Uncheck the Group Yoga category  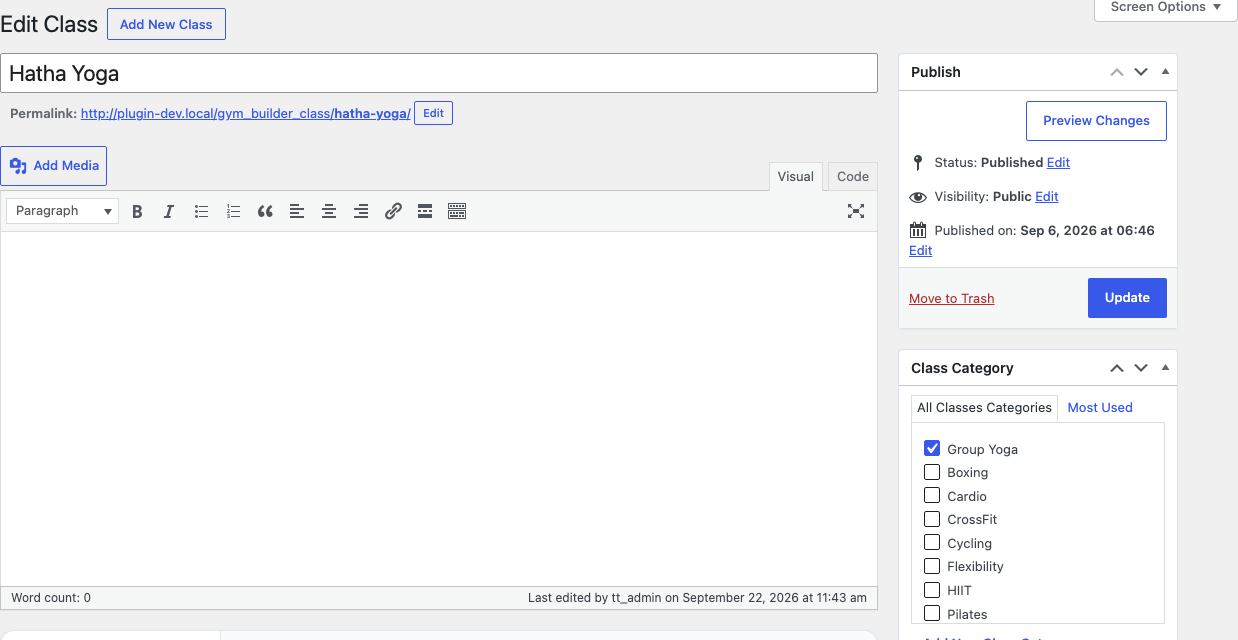[x=932, y=448]
